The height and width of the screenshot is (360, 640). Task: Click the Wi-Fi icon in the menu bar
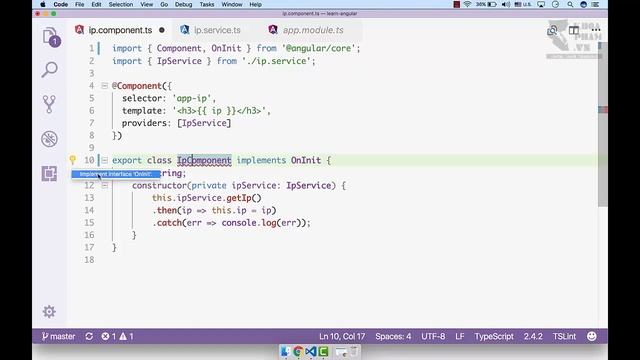467,4
